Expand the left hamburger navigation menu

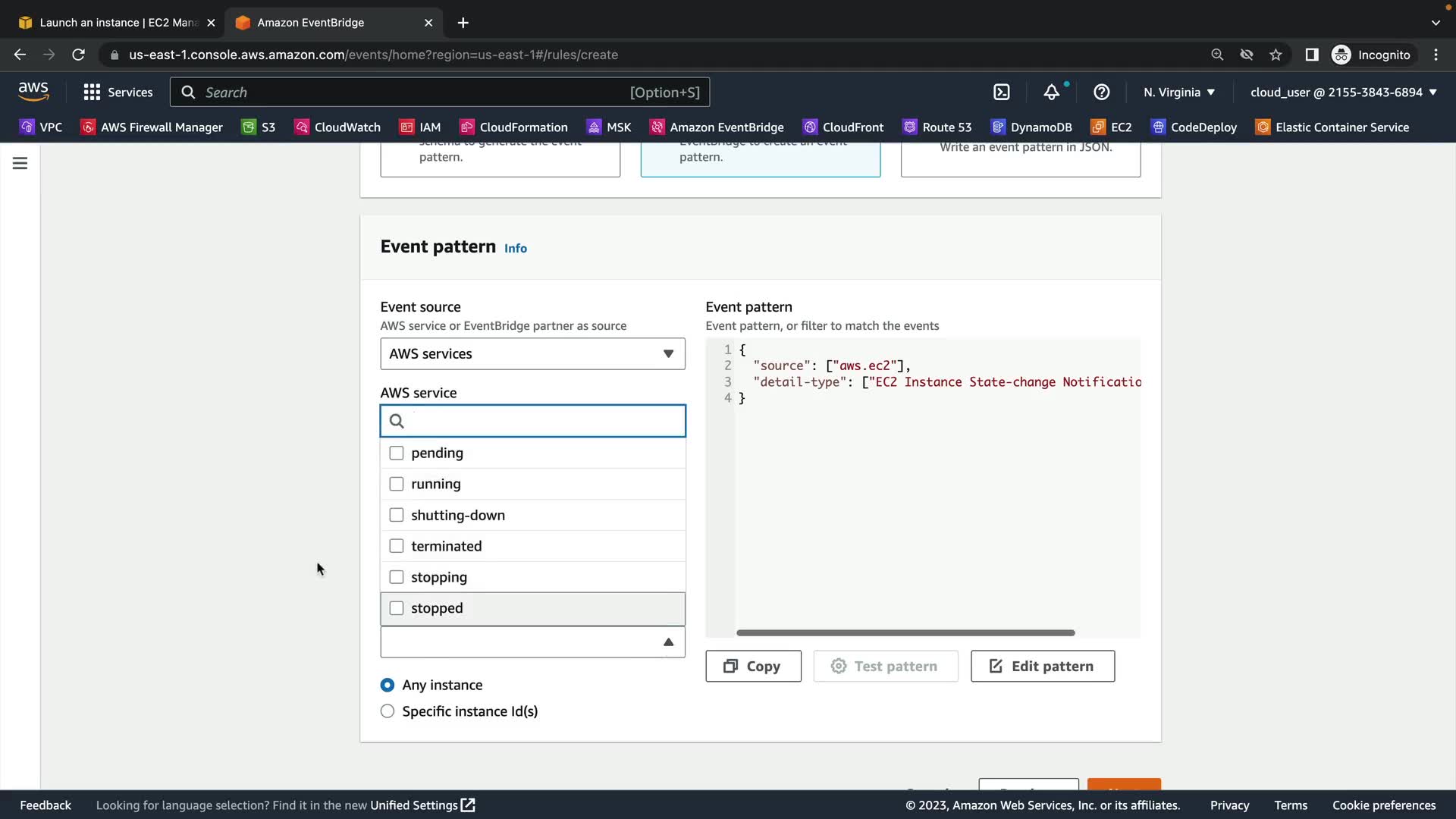point(20,163)
